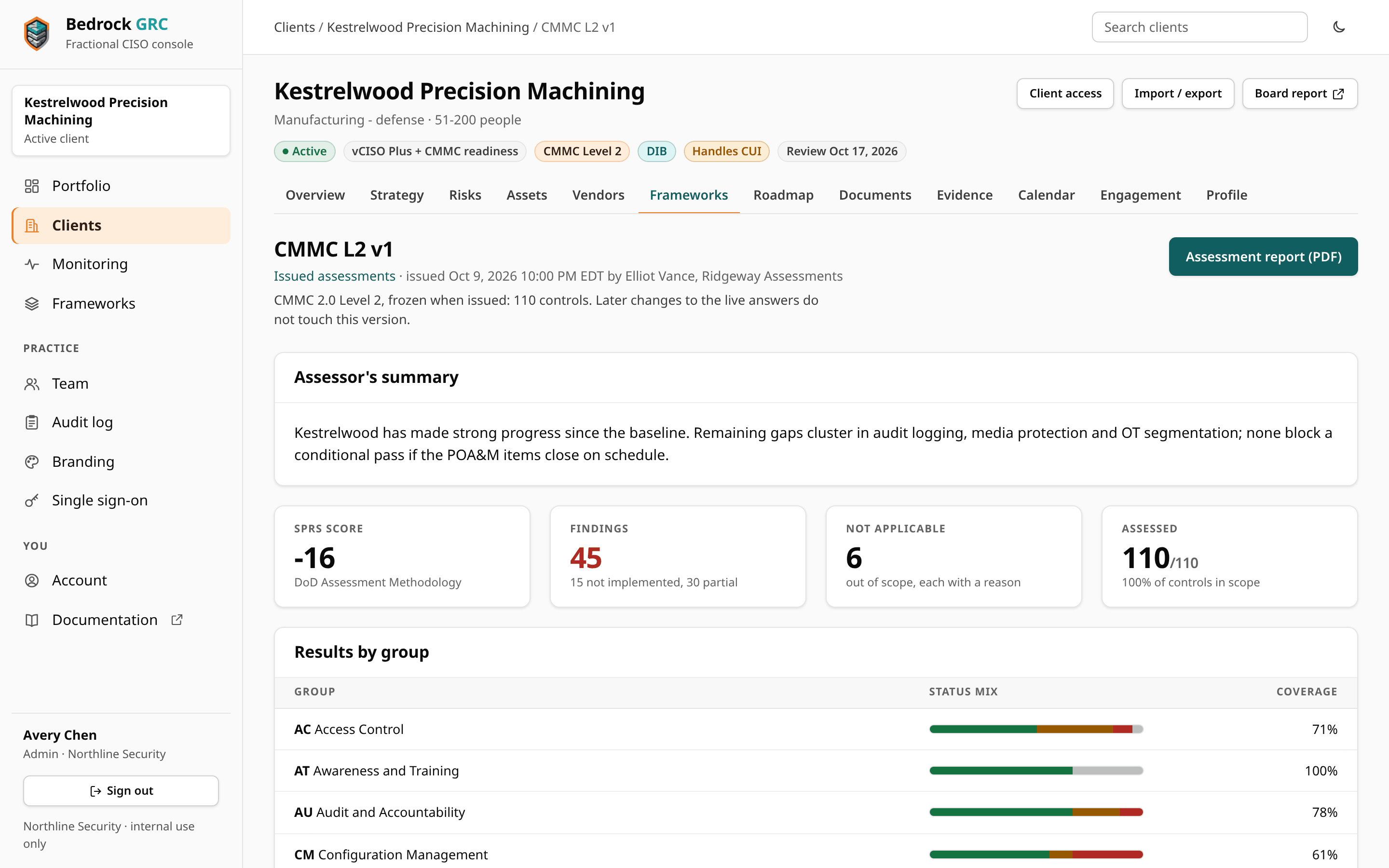This screenshot has width=1389, height=868.
Task: Click the 71% coverage value
Action: pos(1325,730)
